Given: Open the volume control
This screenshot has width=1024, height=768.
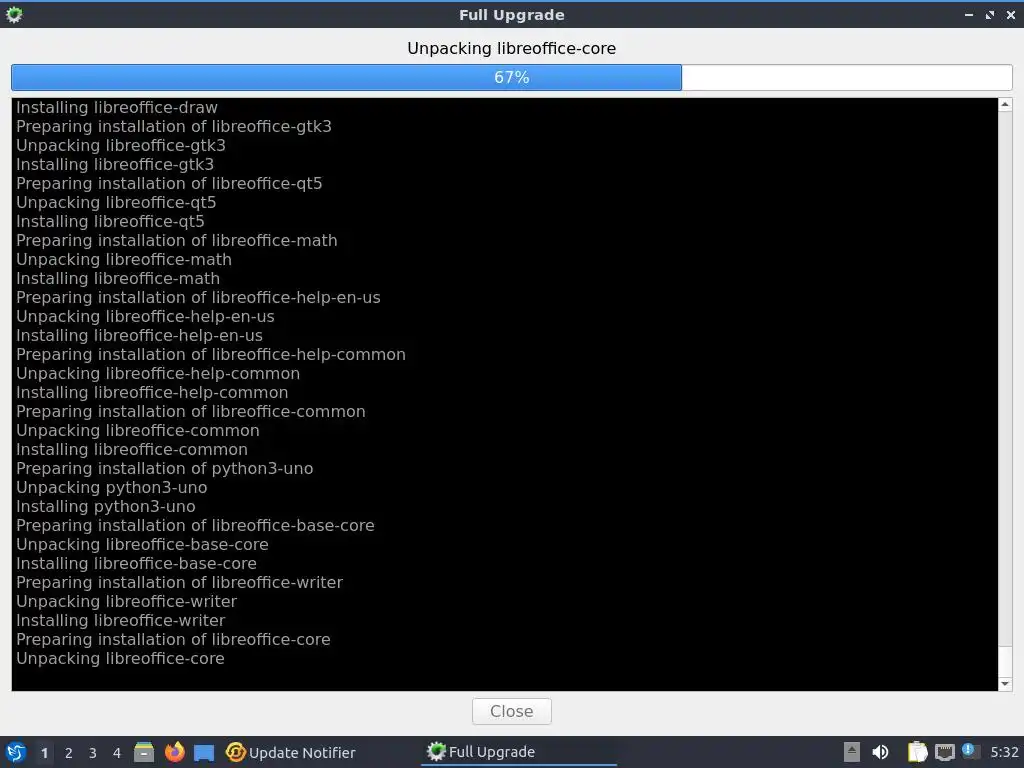Looking at the screenshot, I should click(x=880, y=752).
